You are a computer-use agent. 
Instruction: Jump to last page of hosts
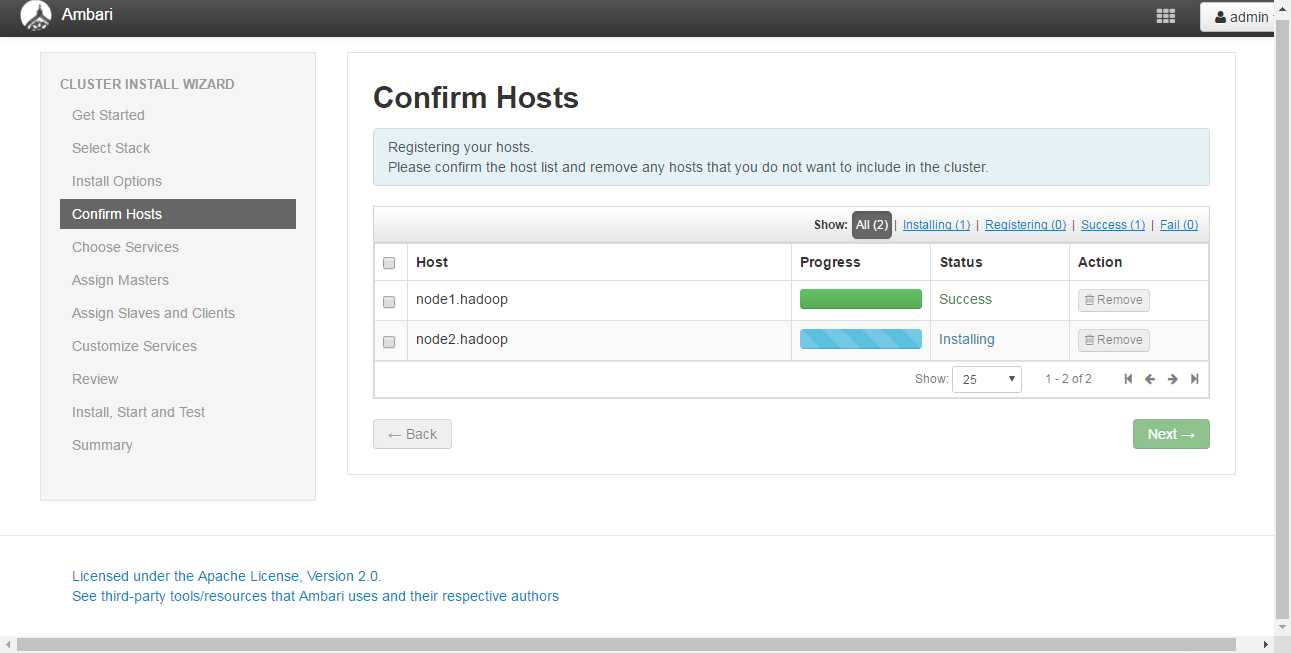pos(1194,379)
